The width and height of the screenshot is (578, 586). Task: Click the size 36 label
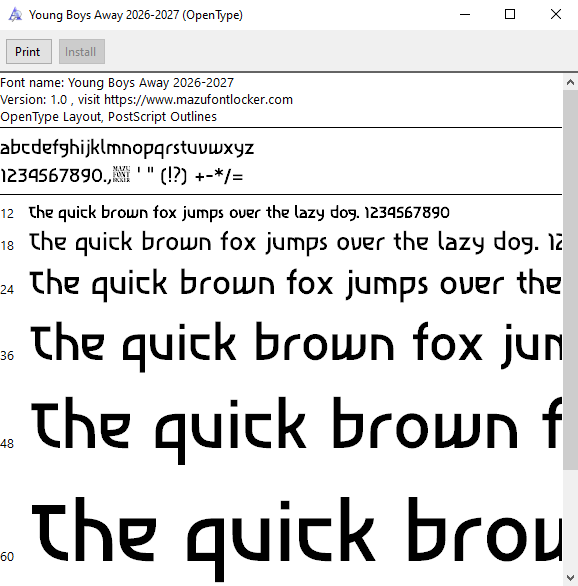[x=7, y=356]
